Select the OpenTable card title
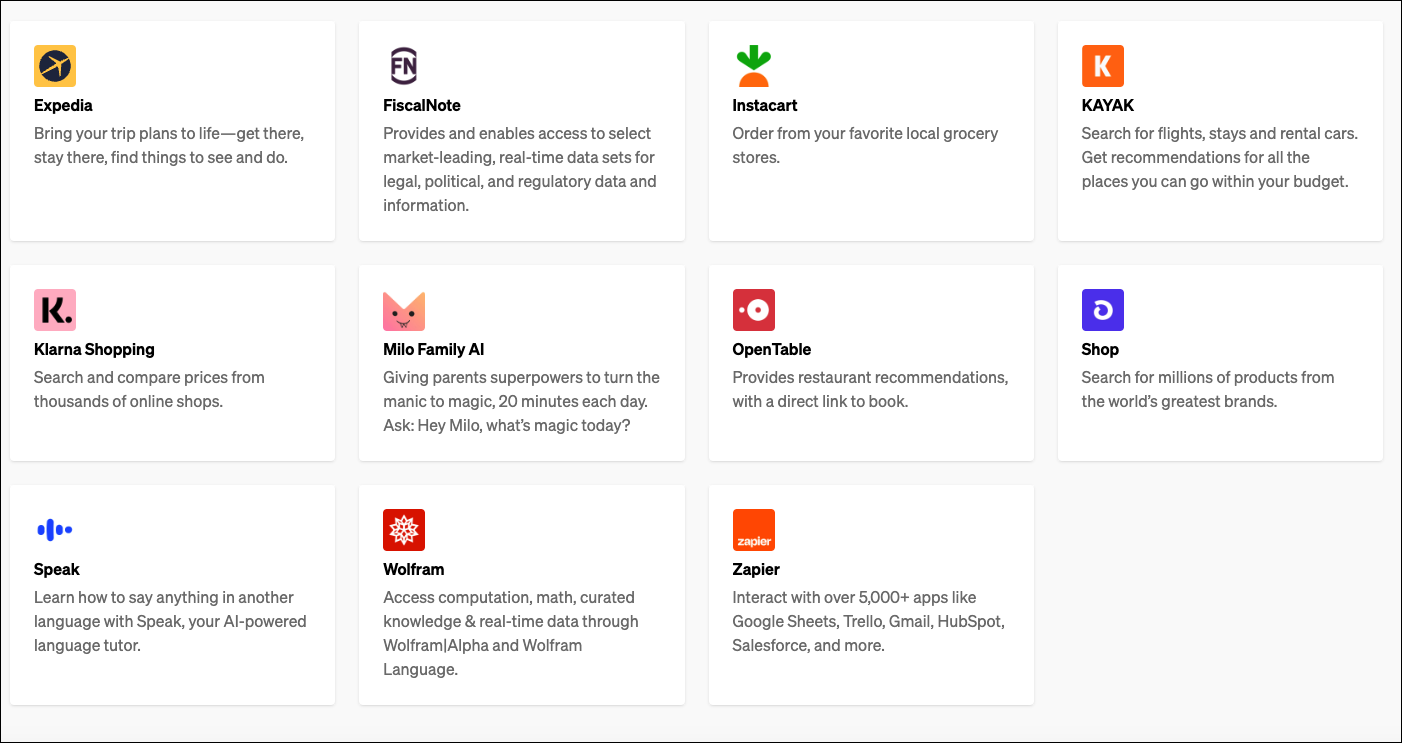This screenshot has width=1402, height=743. [771, 350]
